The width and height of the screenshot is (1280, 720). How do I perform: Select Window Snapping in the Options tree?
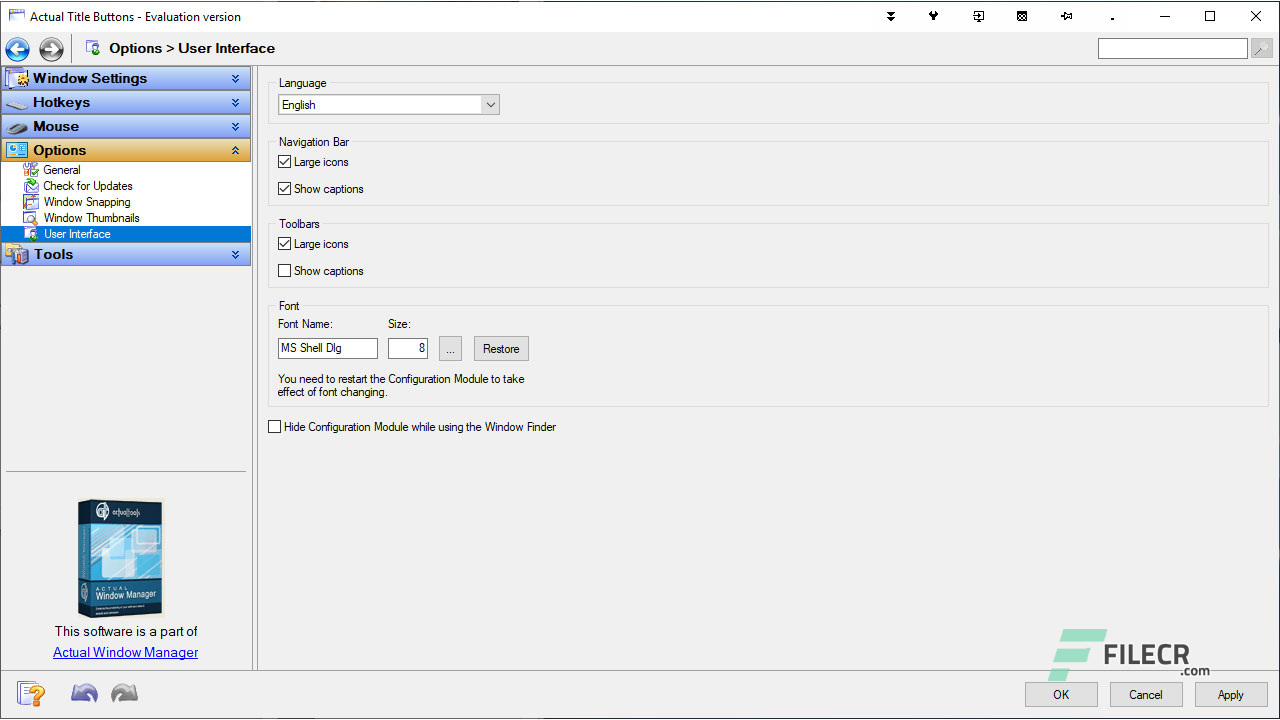pyautogui.click(x=87, y=202)
